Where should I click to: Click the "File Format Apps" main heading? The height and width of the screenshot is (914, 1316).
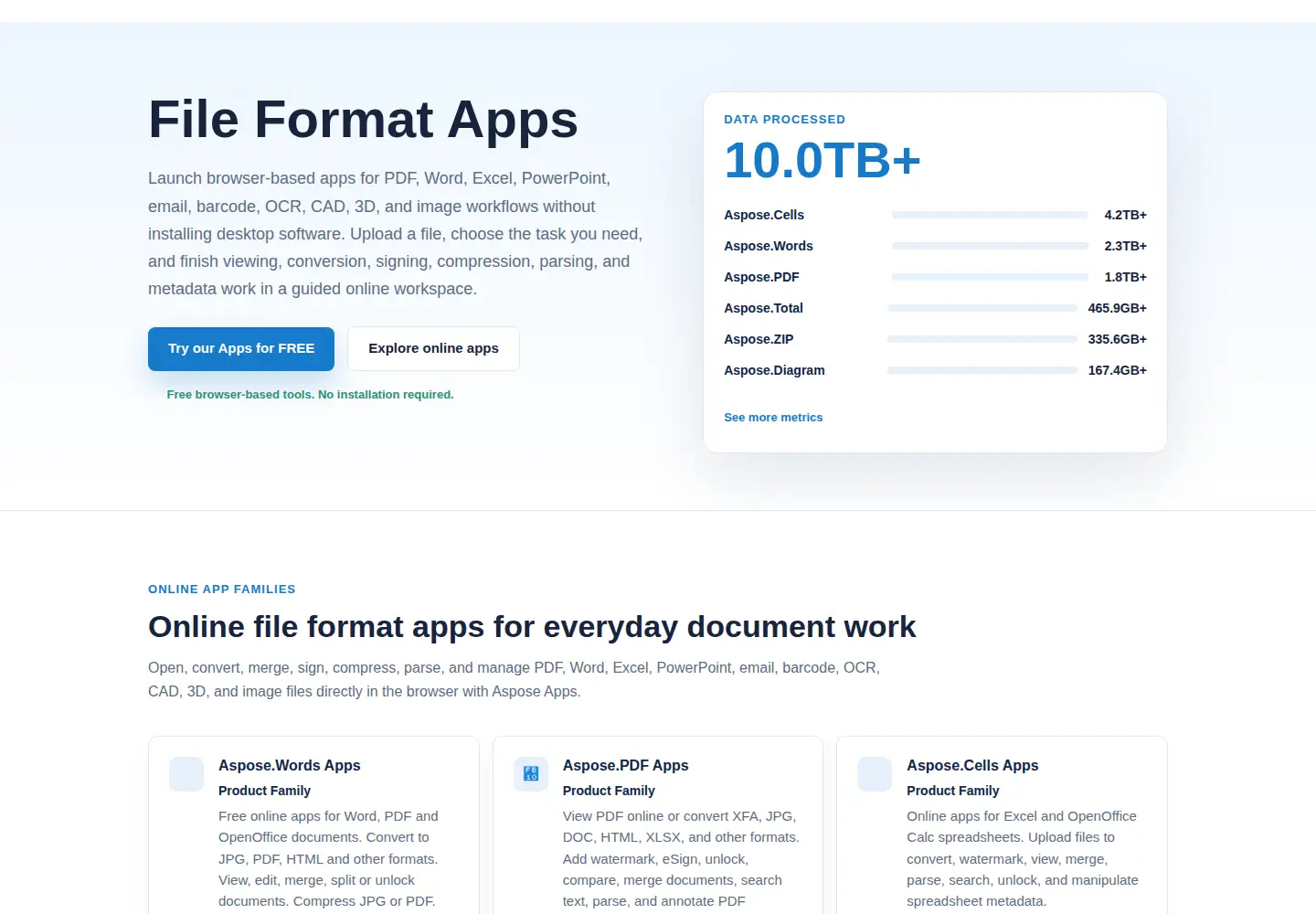pos(363,120)
